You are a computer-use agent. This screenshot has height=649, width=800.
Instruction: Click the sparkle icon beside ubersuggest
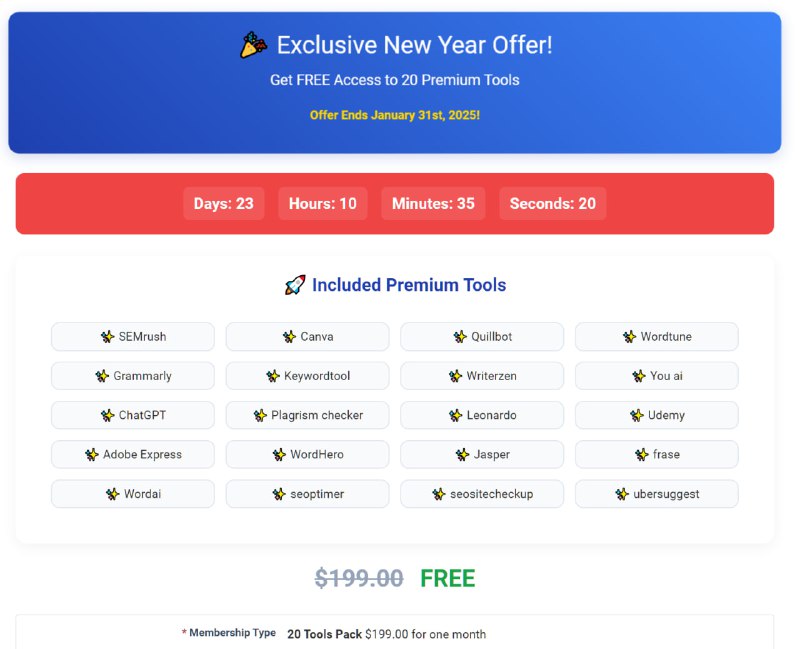(622, 494)
